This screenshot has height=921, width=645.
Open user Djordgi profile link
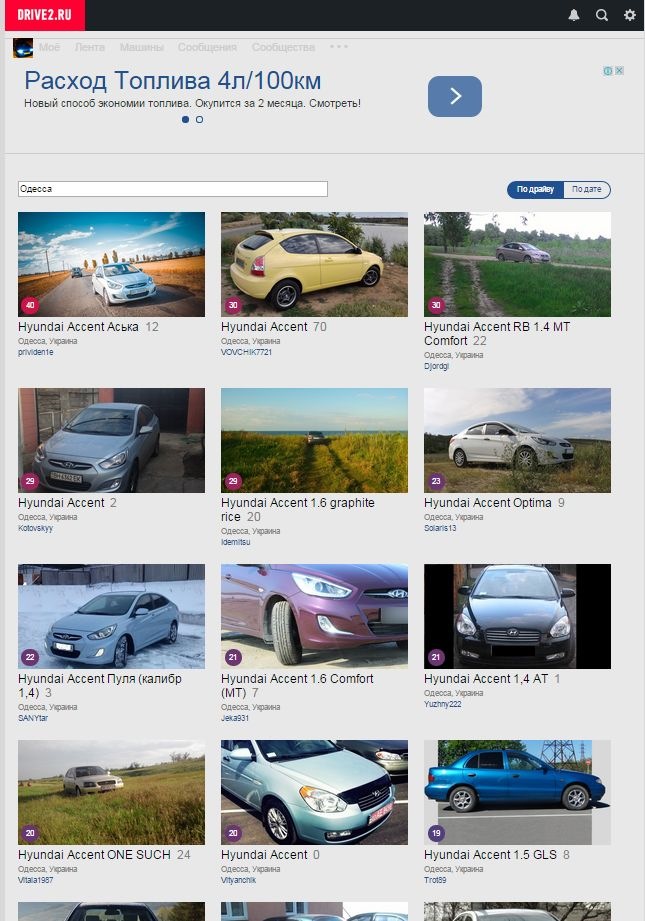click(x=436, y=366)
